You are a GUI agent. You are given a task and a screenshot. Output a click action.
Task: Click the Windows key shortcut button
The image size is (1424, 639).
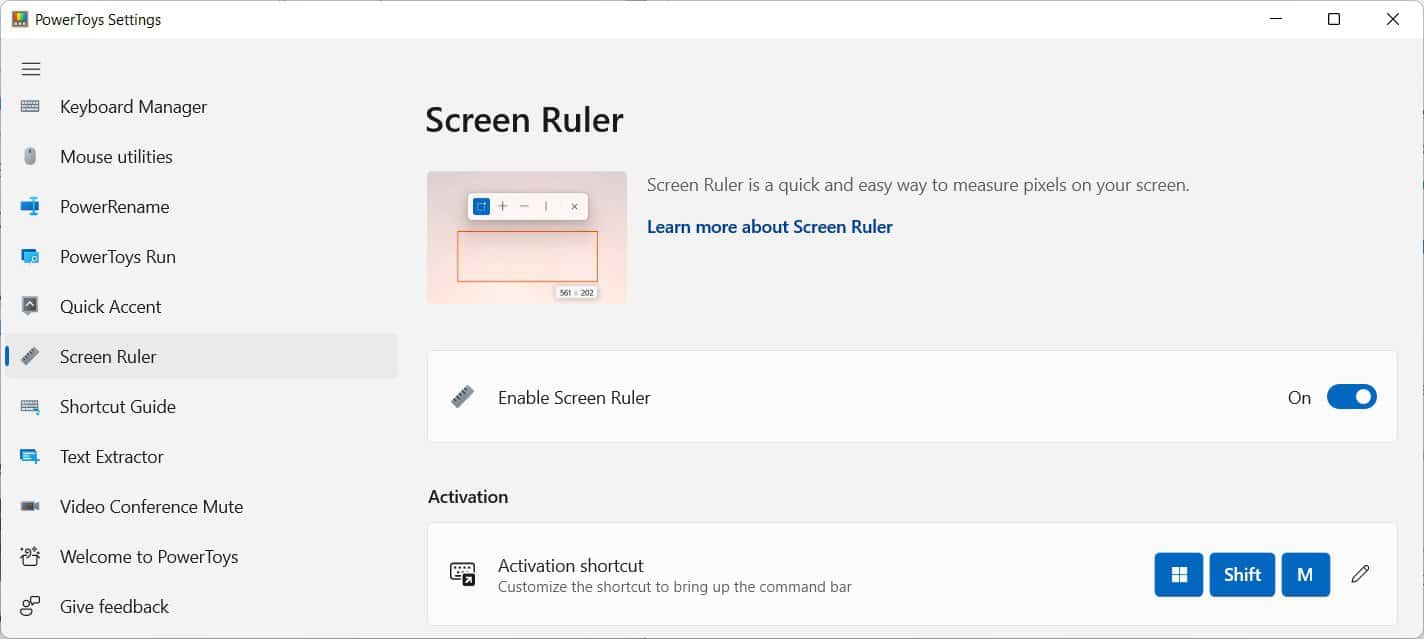click(x=1179, y=574)
